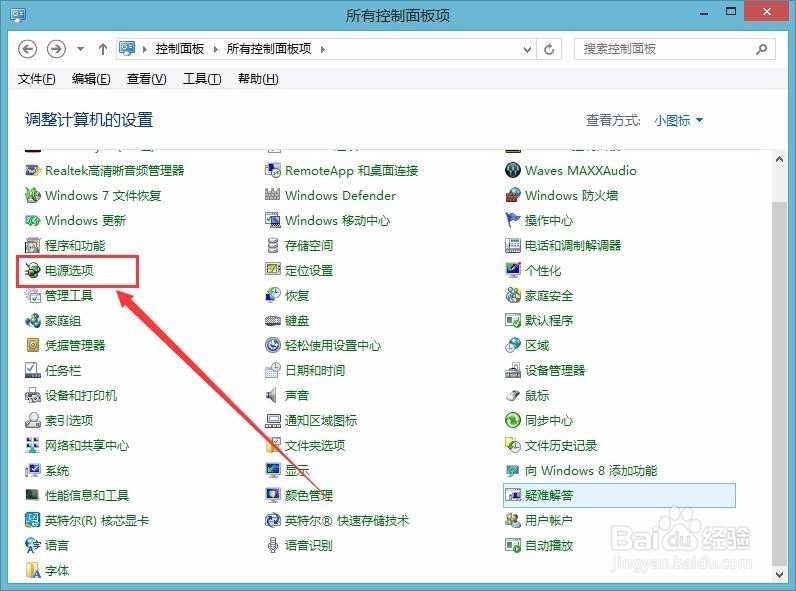The height and width of the screenshot is (591, 796).
Task: Open the 索引选项 icon
Action: 33,420
